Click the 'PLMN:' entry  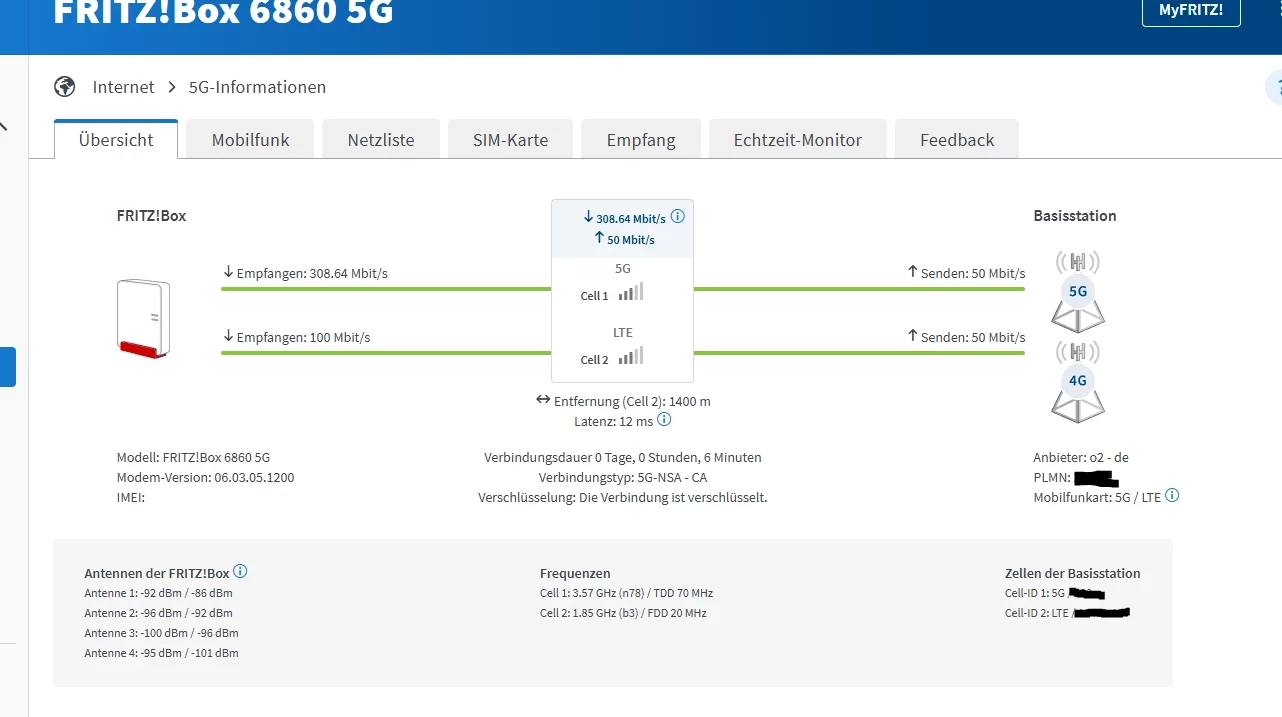coord(1075,478)
